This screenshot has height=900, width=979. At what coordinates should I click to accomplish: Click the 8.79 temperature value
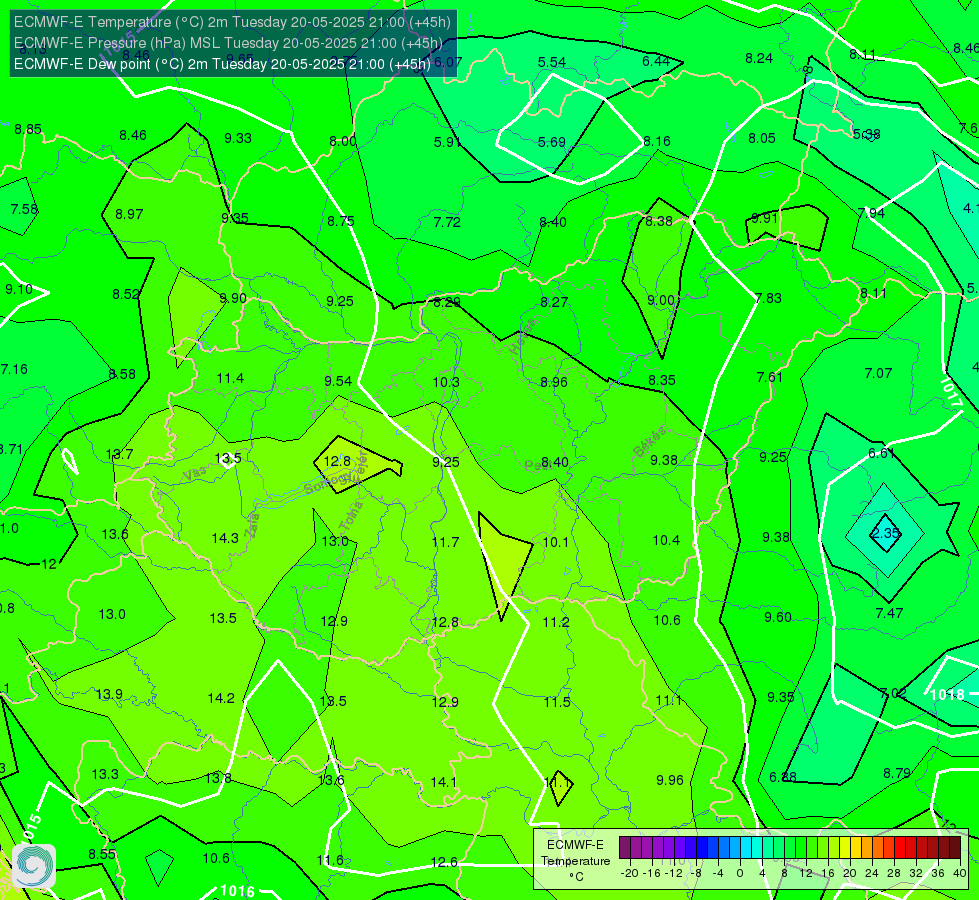897,773
